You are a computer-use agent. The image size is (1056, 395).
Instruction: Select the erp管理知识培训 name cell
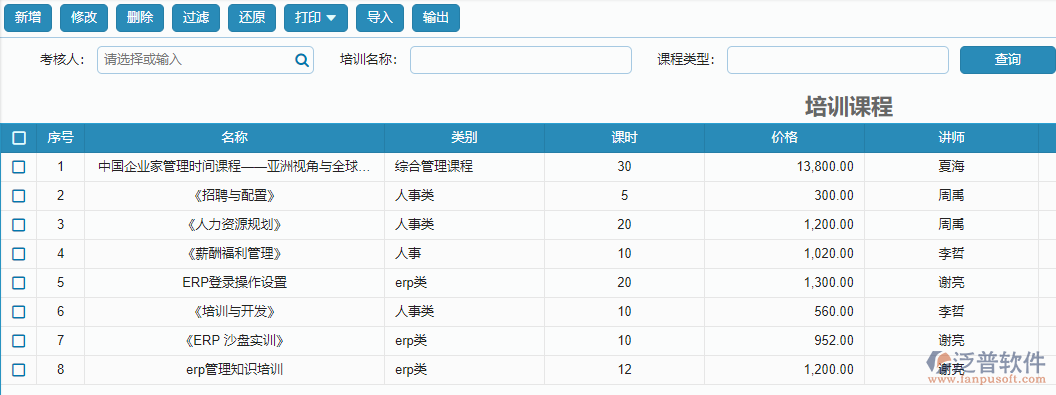tap(235, 369)
